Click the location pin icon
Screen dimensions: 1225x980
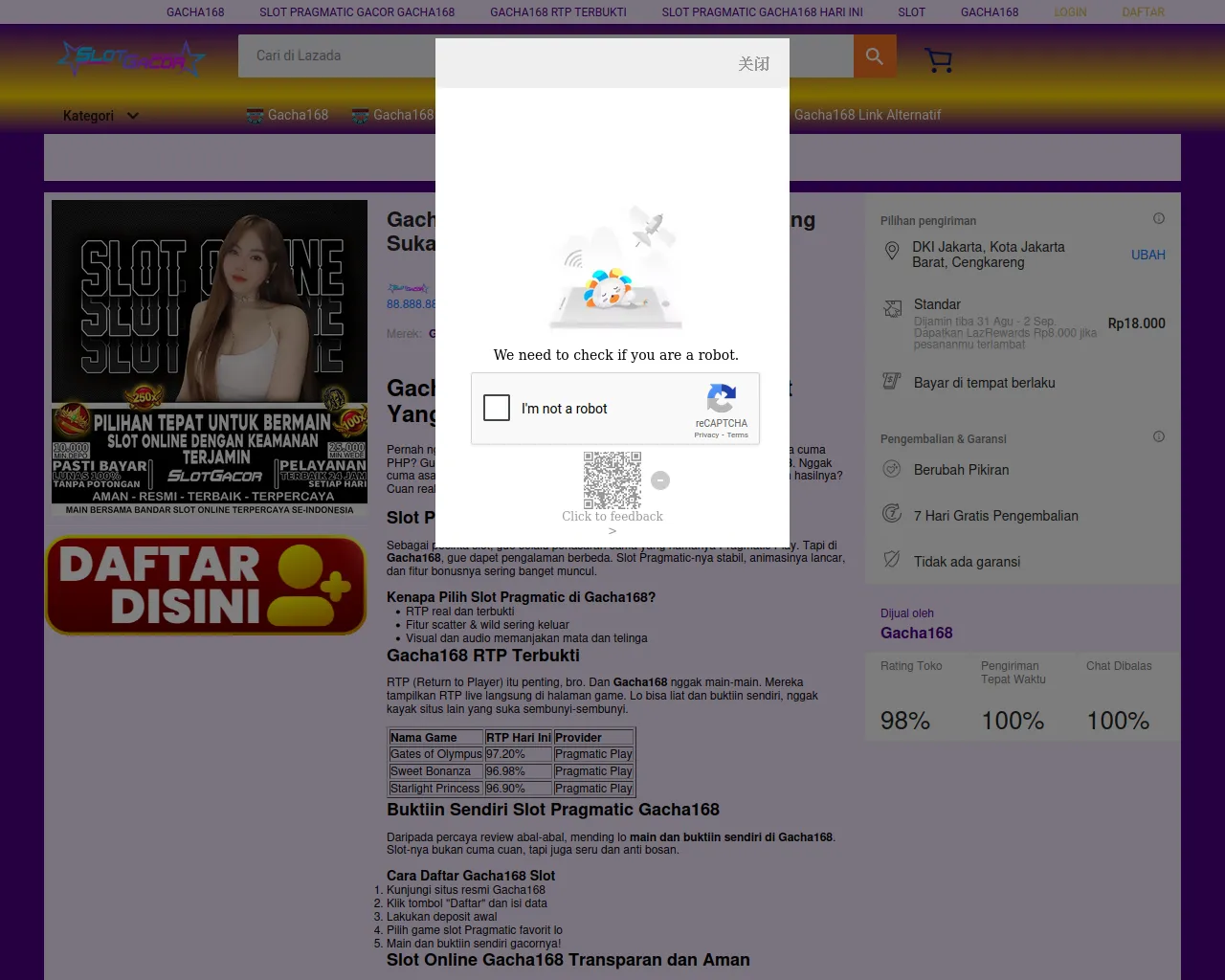coord(892,251)
